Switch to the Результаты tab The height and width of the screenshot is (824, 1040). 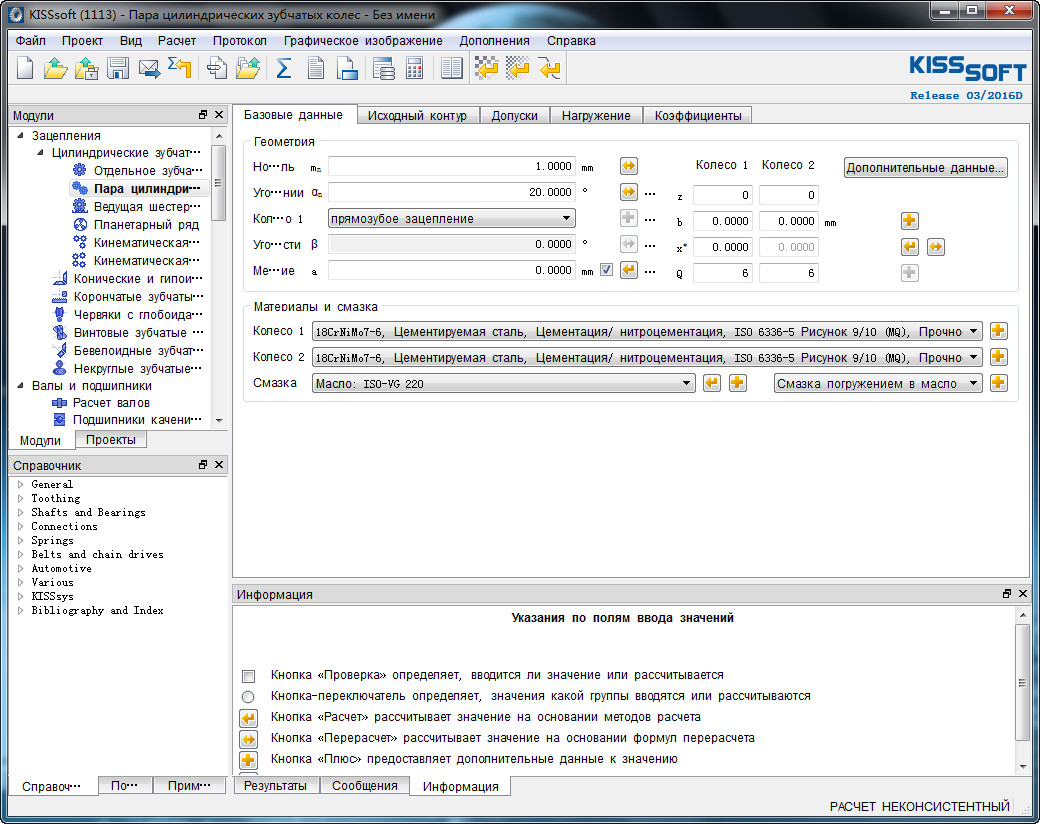coord(275,786)
